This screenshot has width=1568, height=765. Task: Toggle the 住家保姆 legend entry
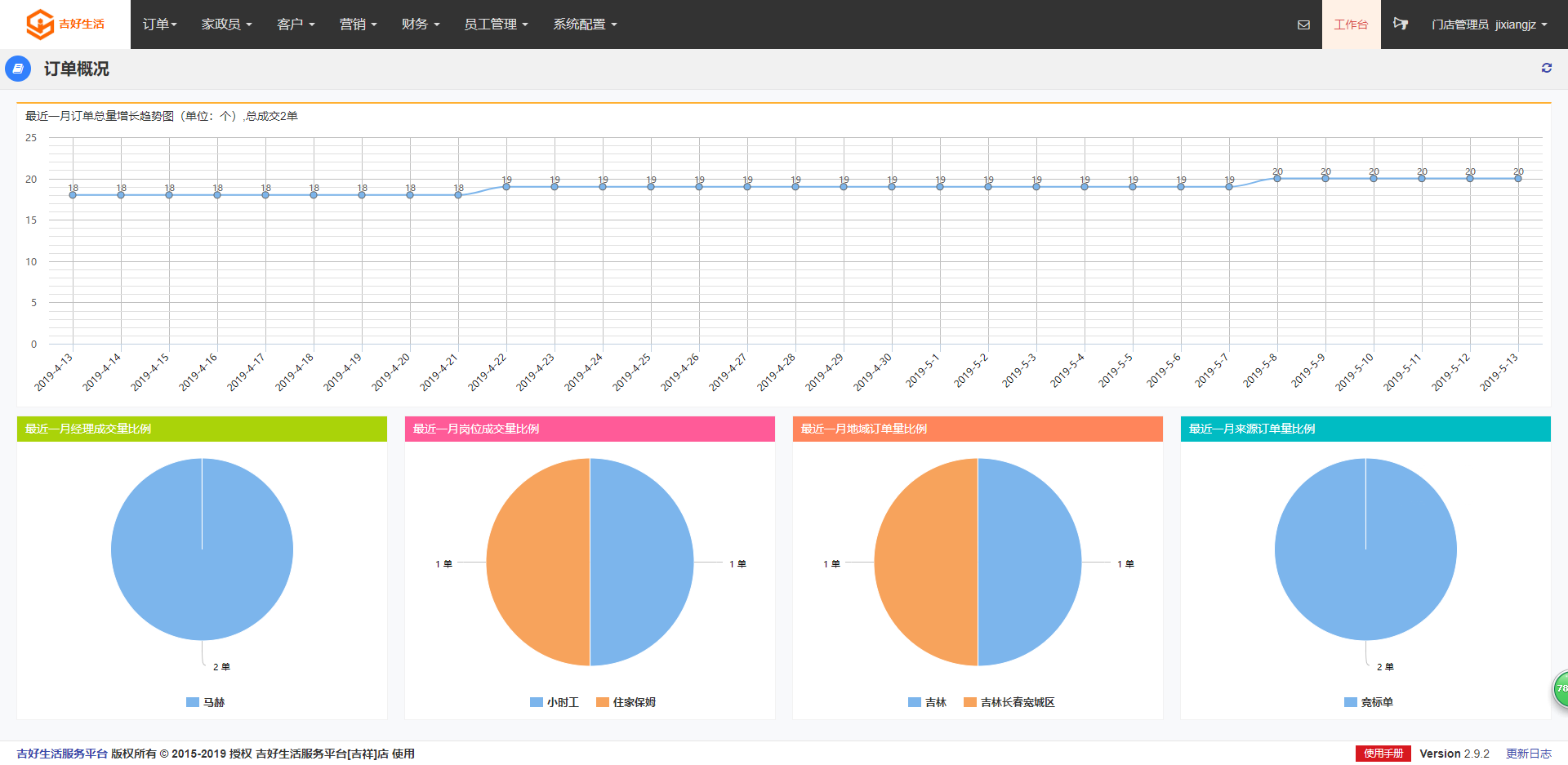pyautogui.click(x=626, y=702)
